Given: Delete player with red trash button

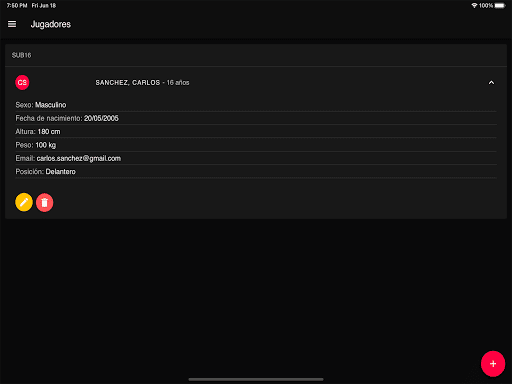Looking at the screenshot, I should pyautogui.click(x=45, y=202).
